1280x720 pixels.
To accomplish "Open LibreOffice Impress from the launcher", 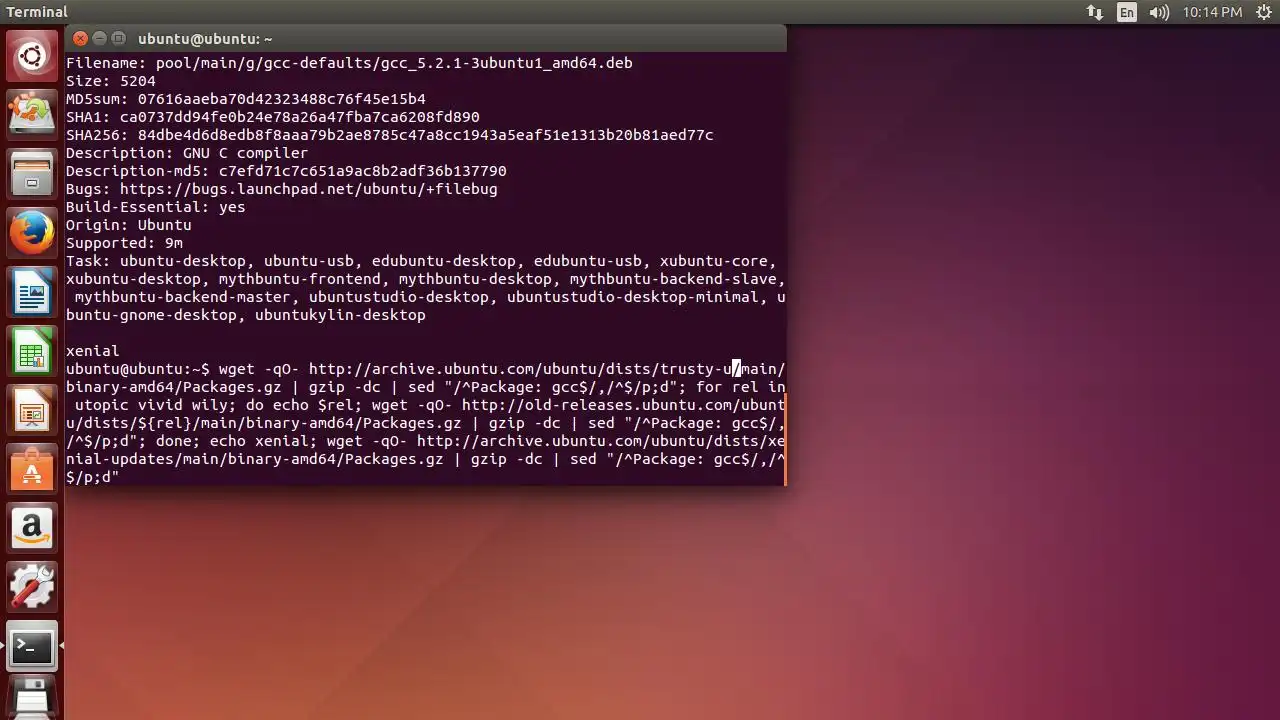I will 32,412.
